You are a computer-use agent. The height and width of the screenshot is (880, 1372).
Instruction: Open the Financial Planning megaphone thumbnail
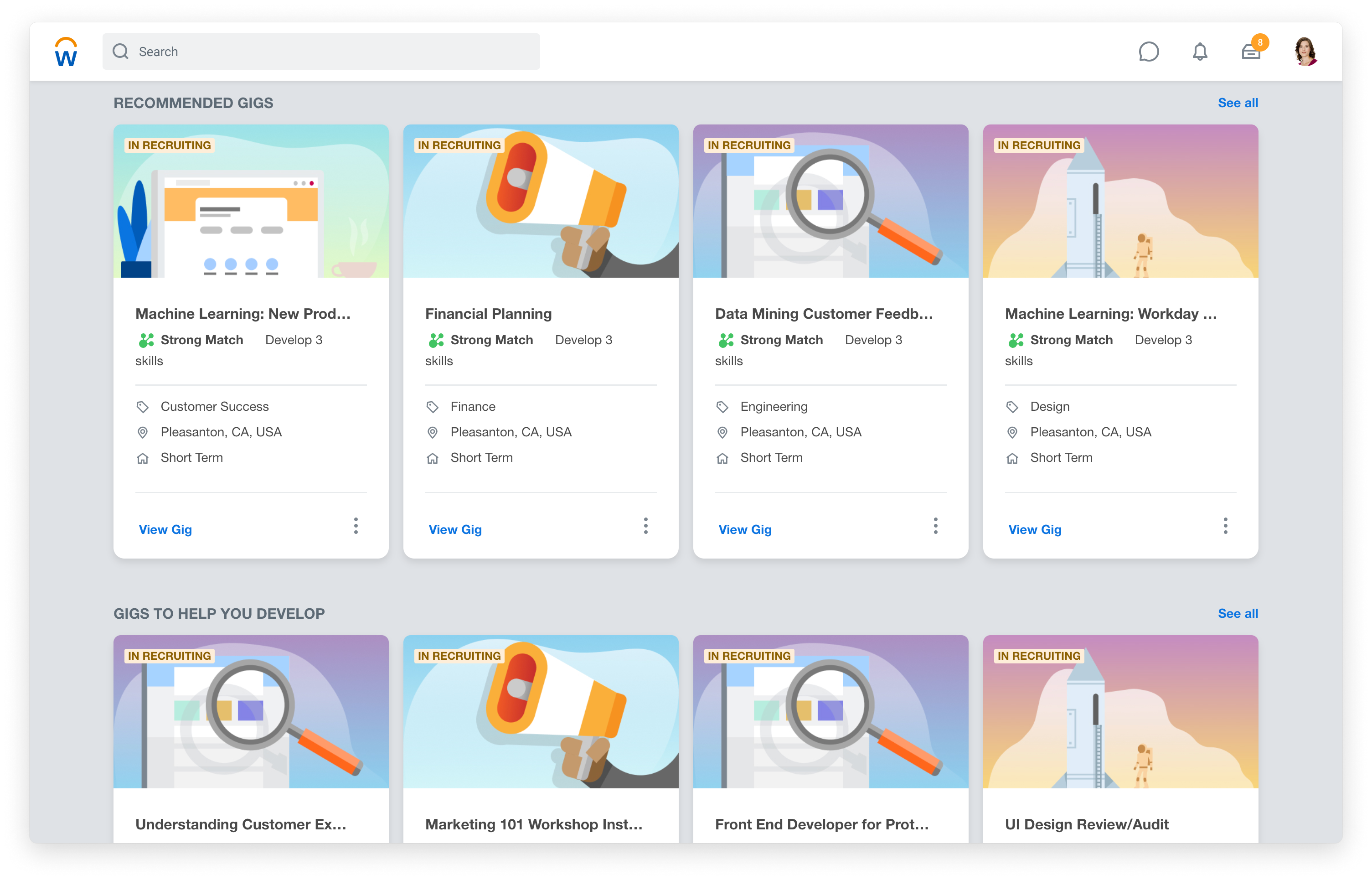coord(540,201)
